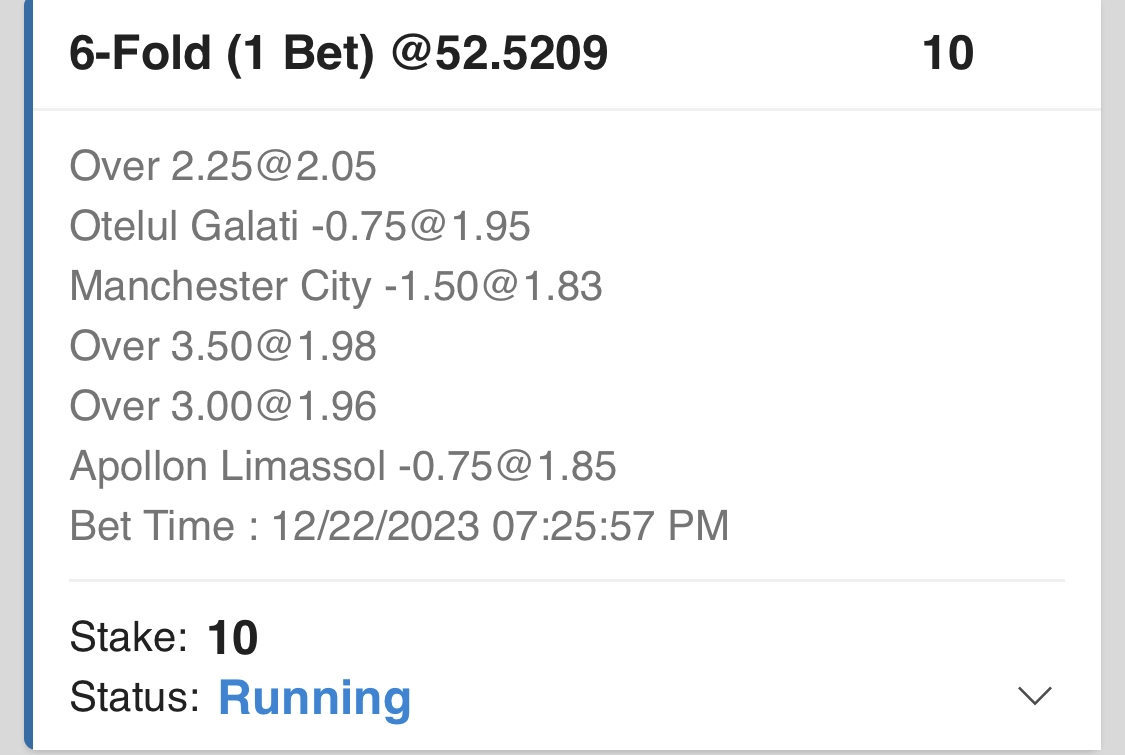Click the (1 Bet) count text

[301, 54]
